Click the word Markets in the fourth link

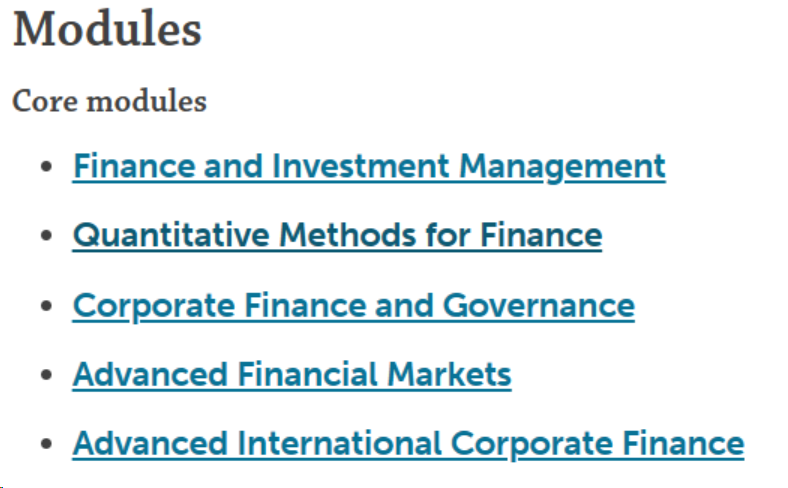click(x=450, y=375)
